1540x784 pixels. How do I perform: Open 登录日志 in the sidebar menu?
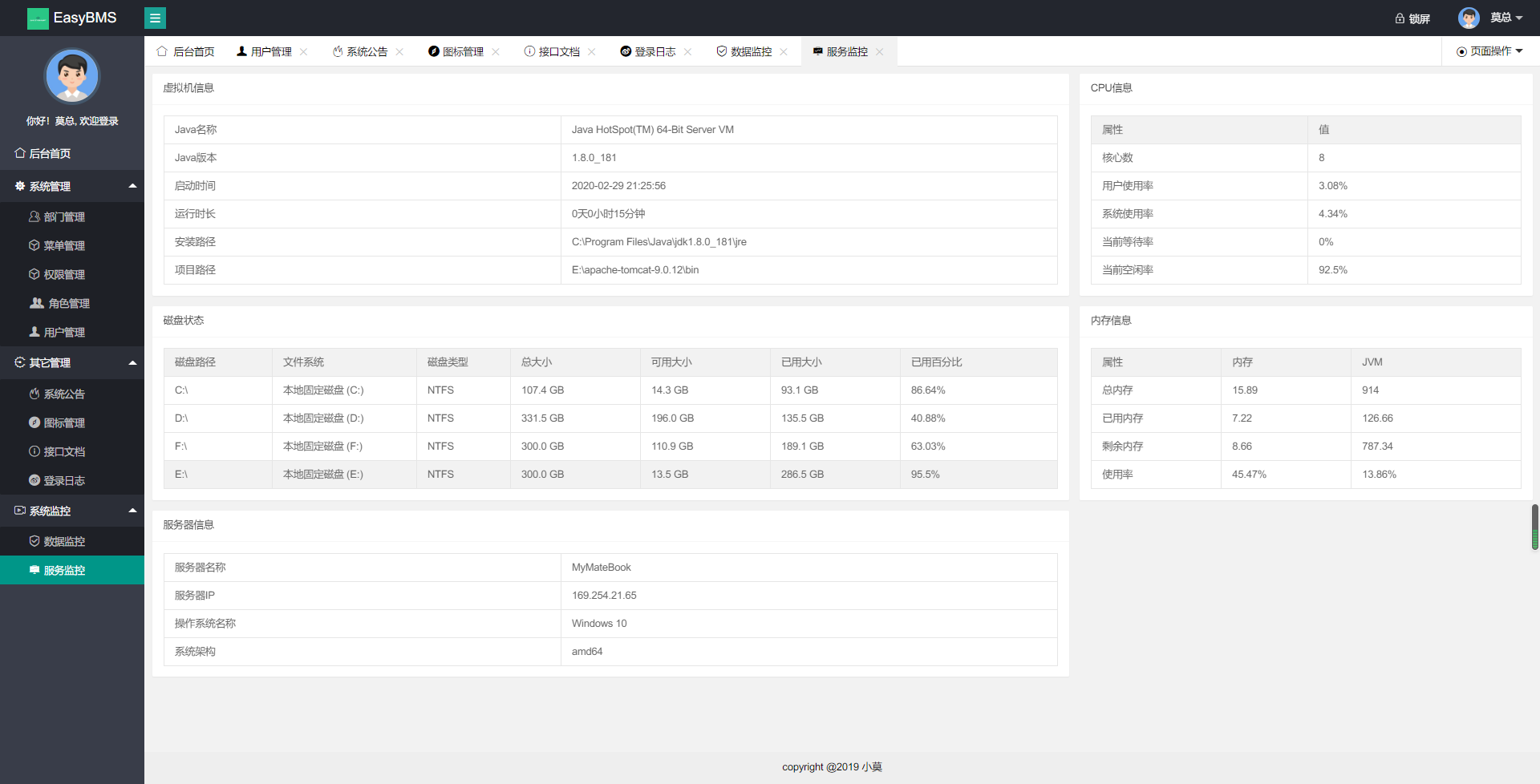coord(72,480)
